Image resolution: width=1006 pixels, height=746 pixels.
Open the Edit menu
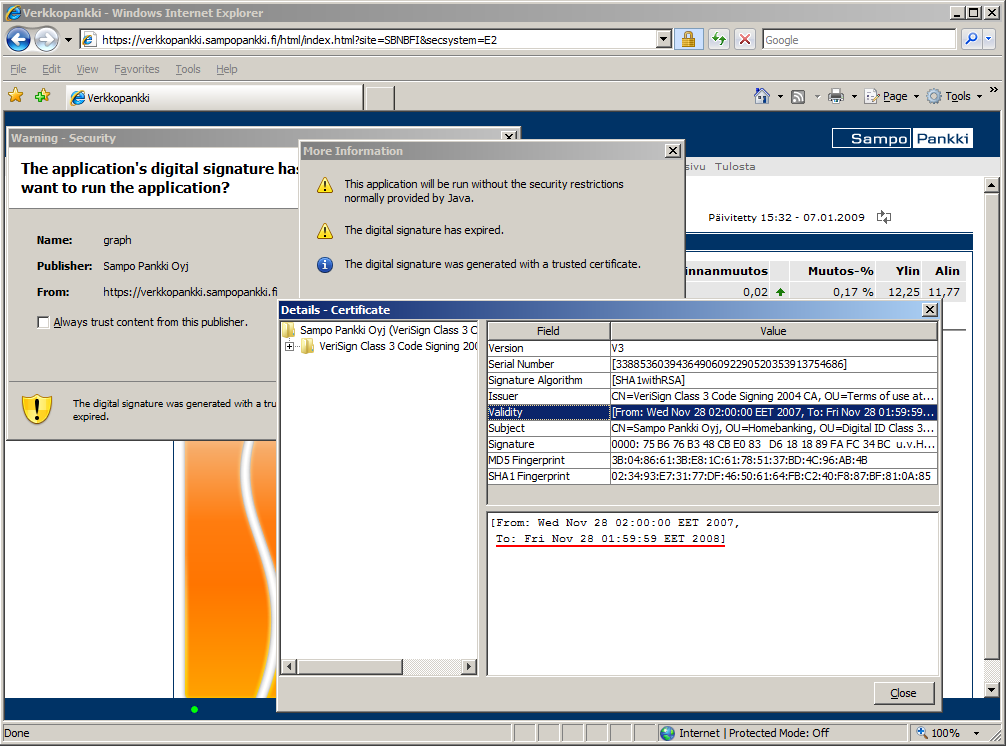(x=51, y=69)
